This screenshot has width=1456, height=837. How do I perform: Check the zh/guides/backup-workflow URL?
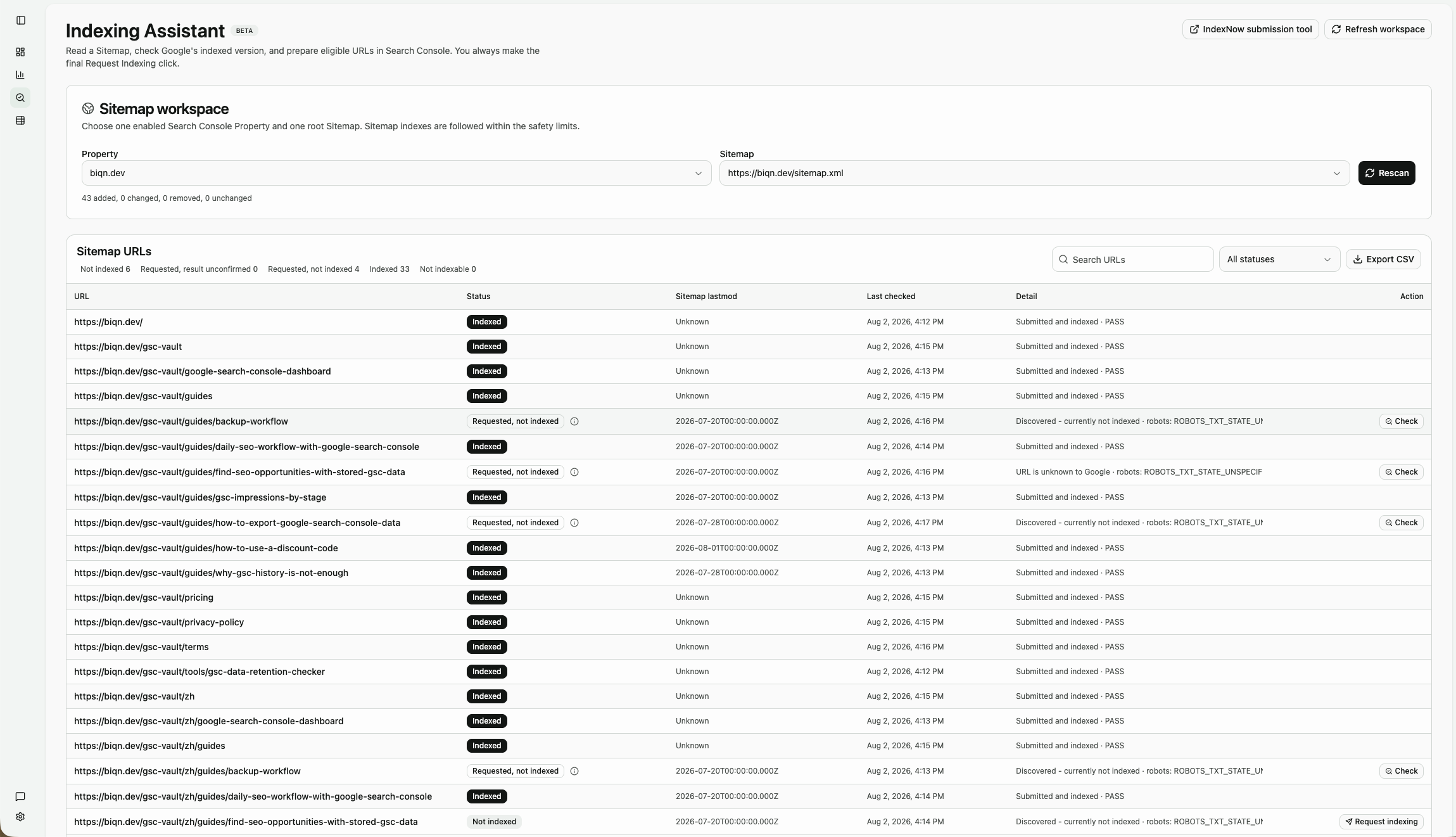[1401, 771]
